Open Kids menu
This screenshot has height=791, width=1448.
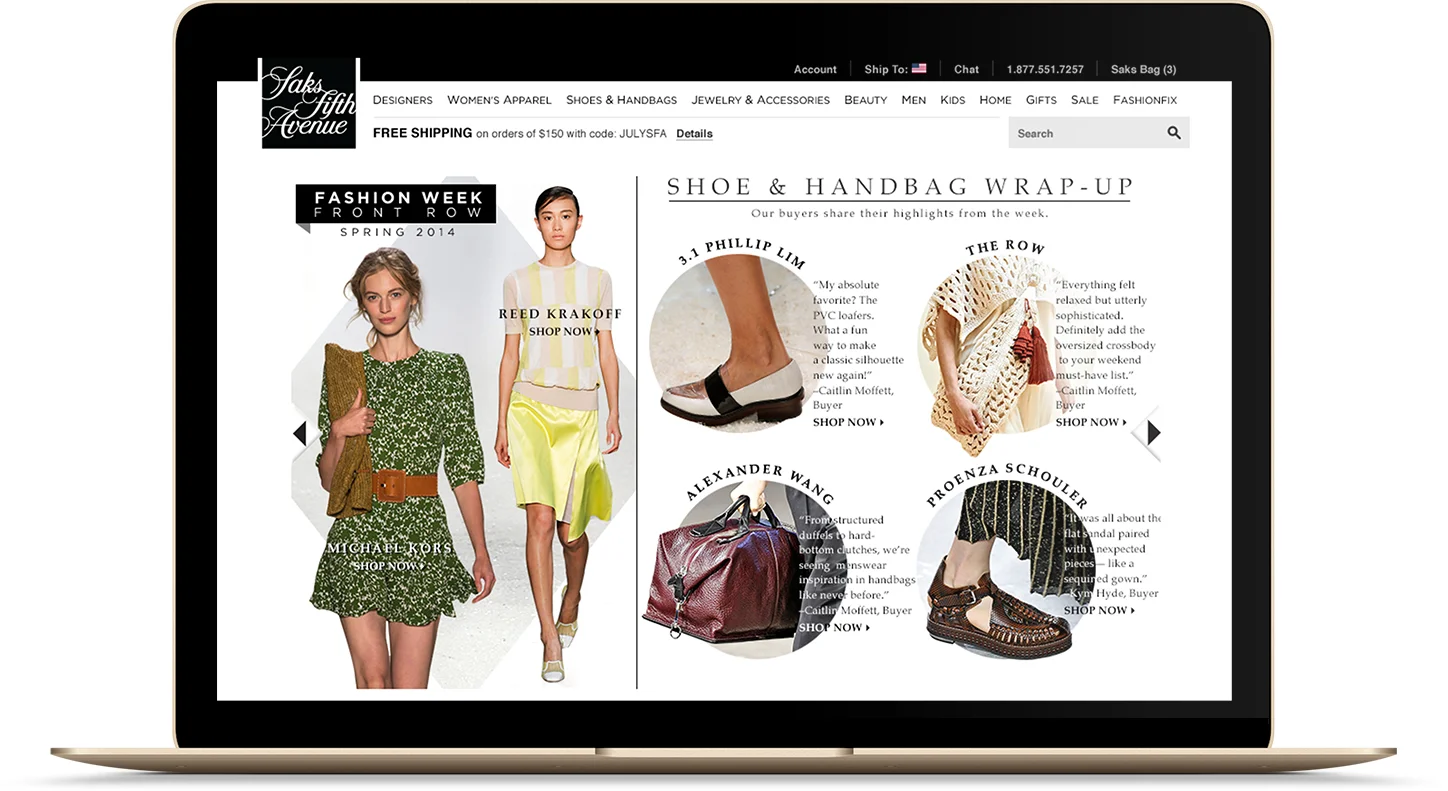(952, 100)
